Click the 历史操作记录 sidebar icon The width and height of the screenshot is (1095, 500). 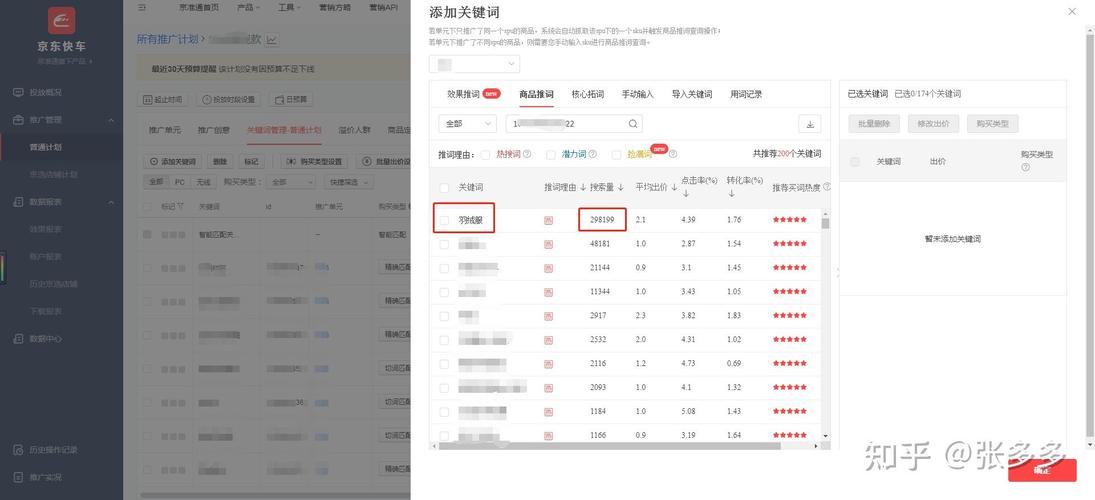coord(18,450)
